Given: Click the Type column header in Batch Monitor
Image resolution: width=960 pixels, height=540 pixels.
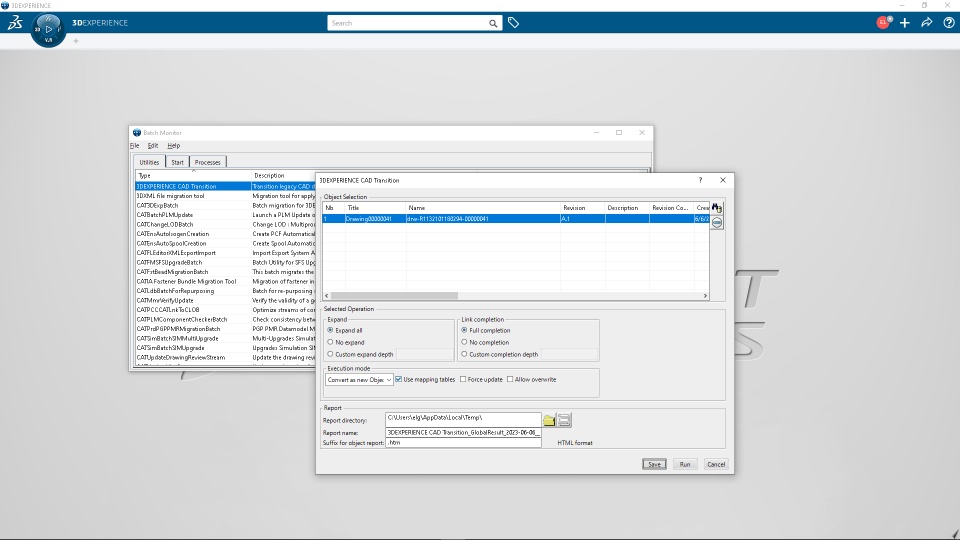Looking at the screenshot, I should pyautogui.click(x=193, y=176).
